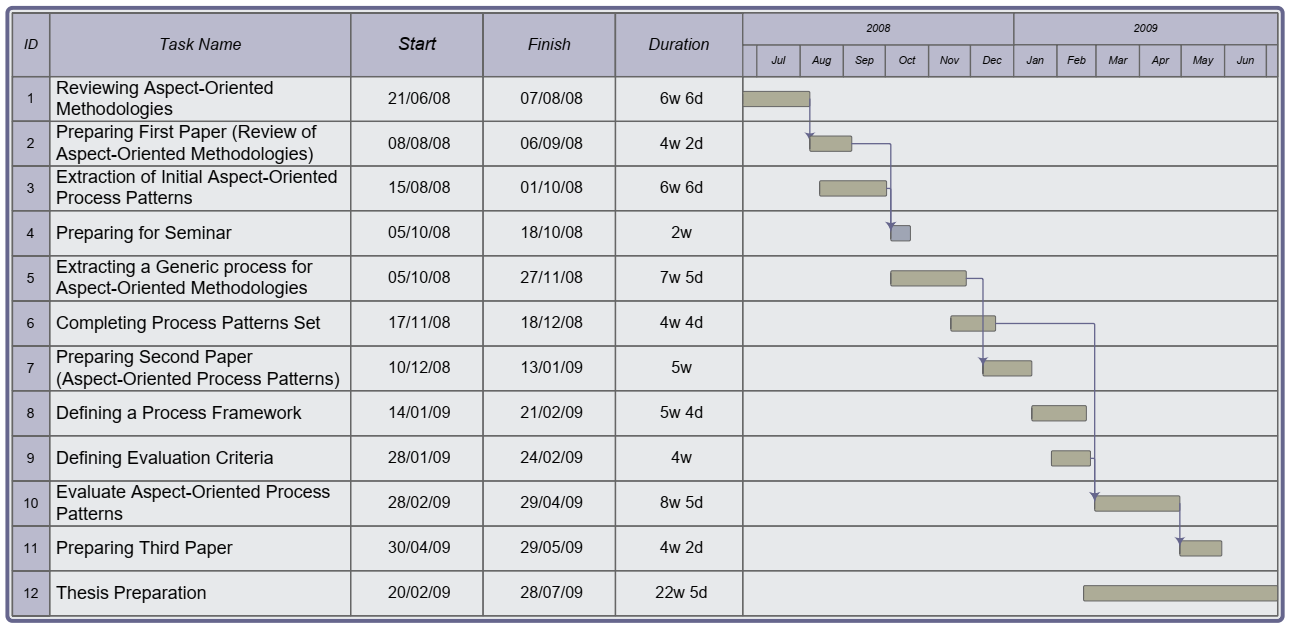The image size is (1289, 626).
Task: Select the Evaluate Aspect-Oriented Process Patterns bar
Action: (x=1137, y=503)
